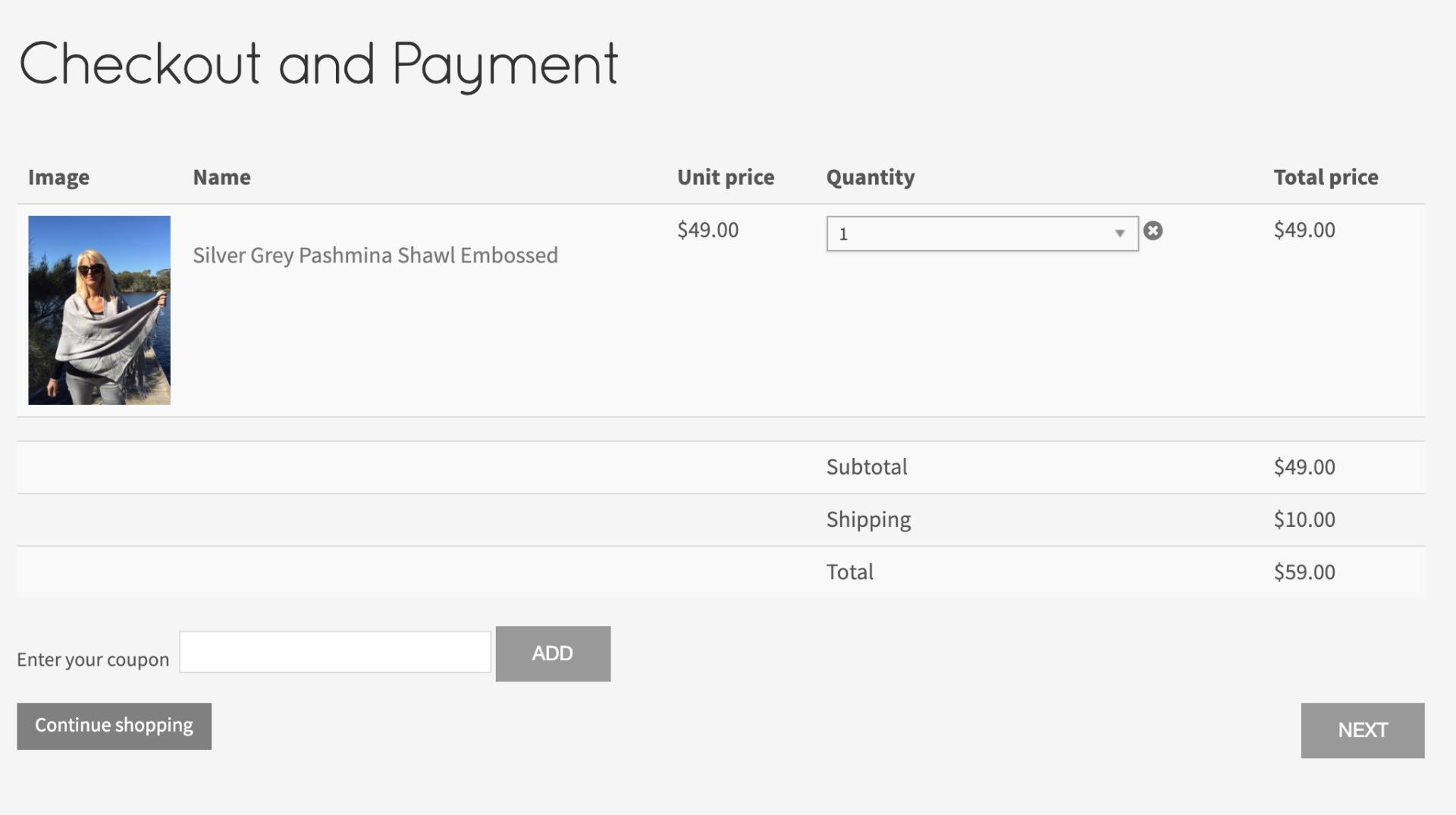The height and width of the screenshot is (815, 1456).
Task: Click the $59.00 total amount
Action: (1304, 572)
